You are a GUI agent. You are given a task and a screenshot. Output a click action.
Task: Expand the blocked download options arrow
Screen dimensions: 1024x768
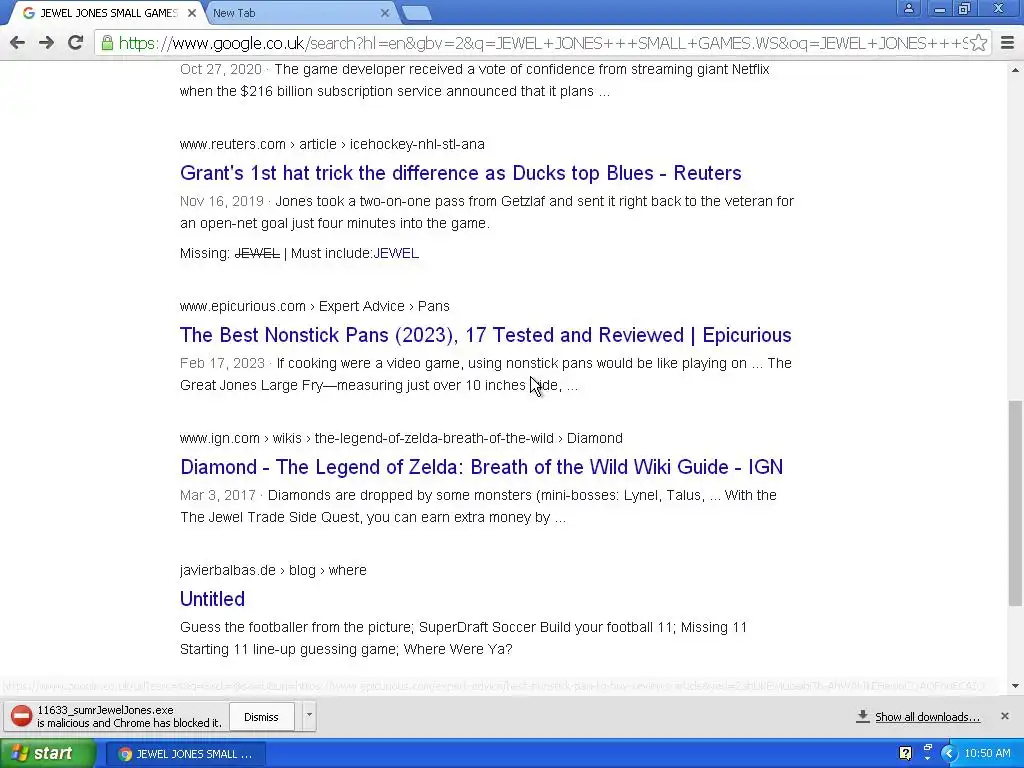point(309,716)
